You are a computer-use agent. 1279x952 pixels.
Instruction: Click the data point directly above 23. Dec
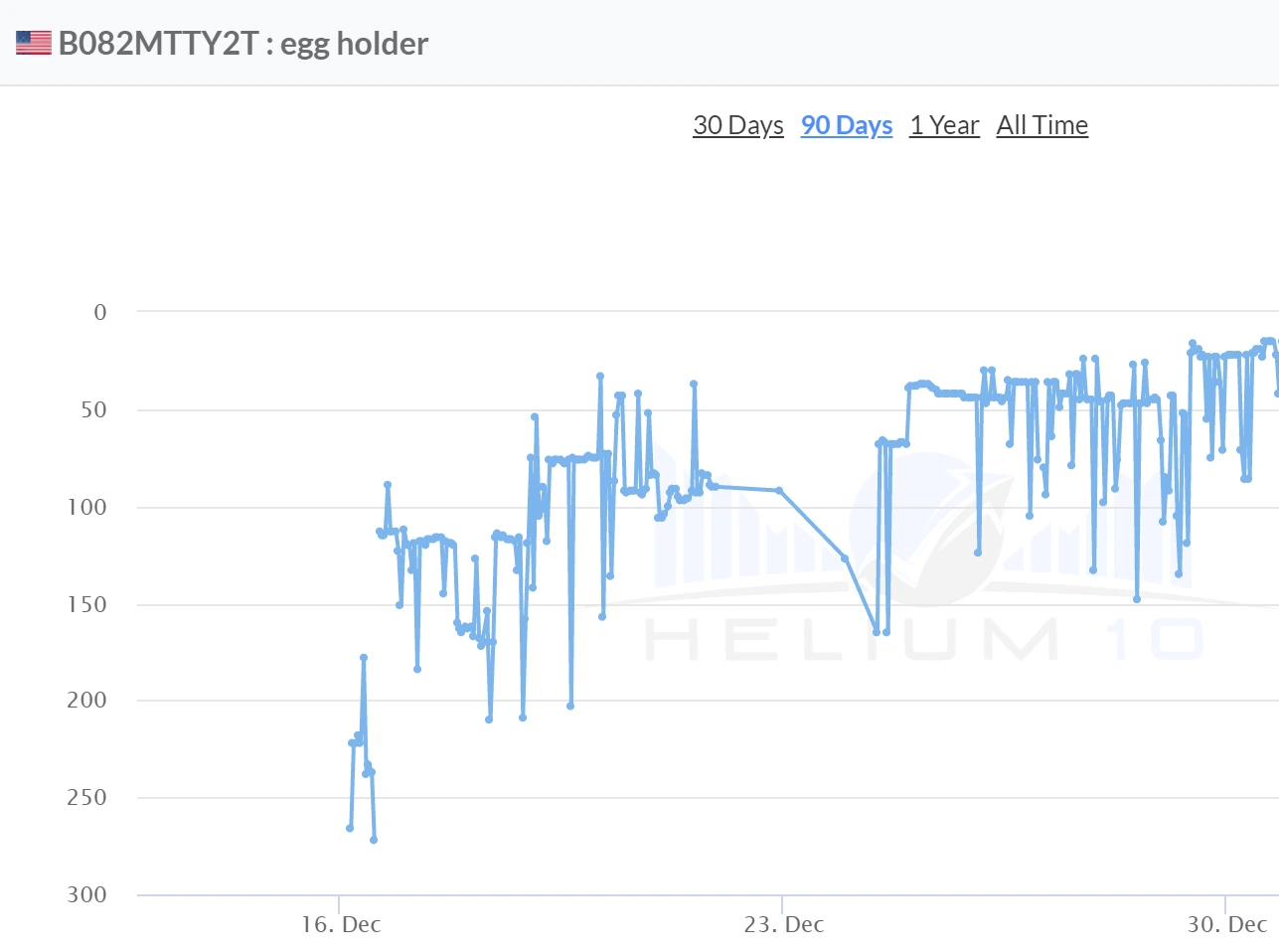click(779, 491)
